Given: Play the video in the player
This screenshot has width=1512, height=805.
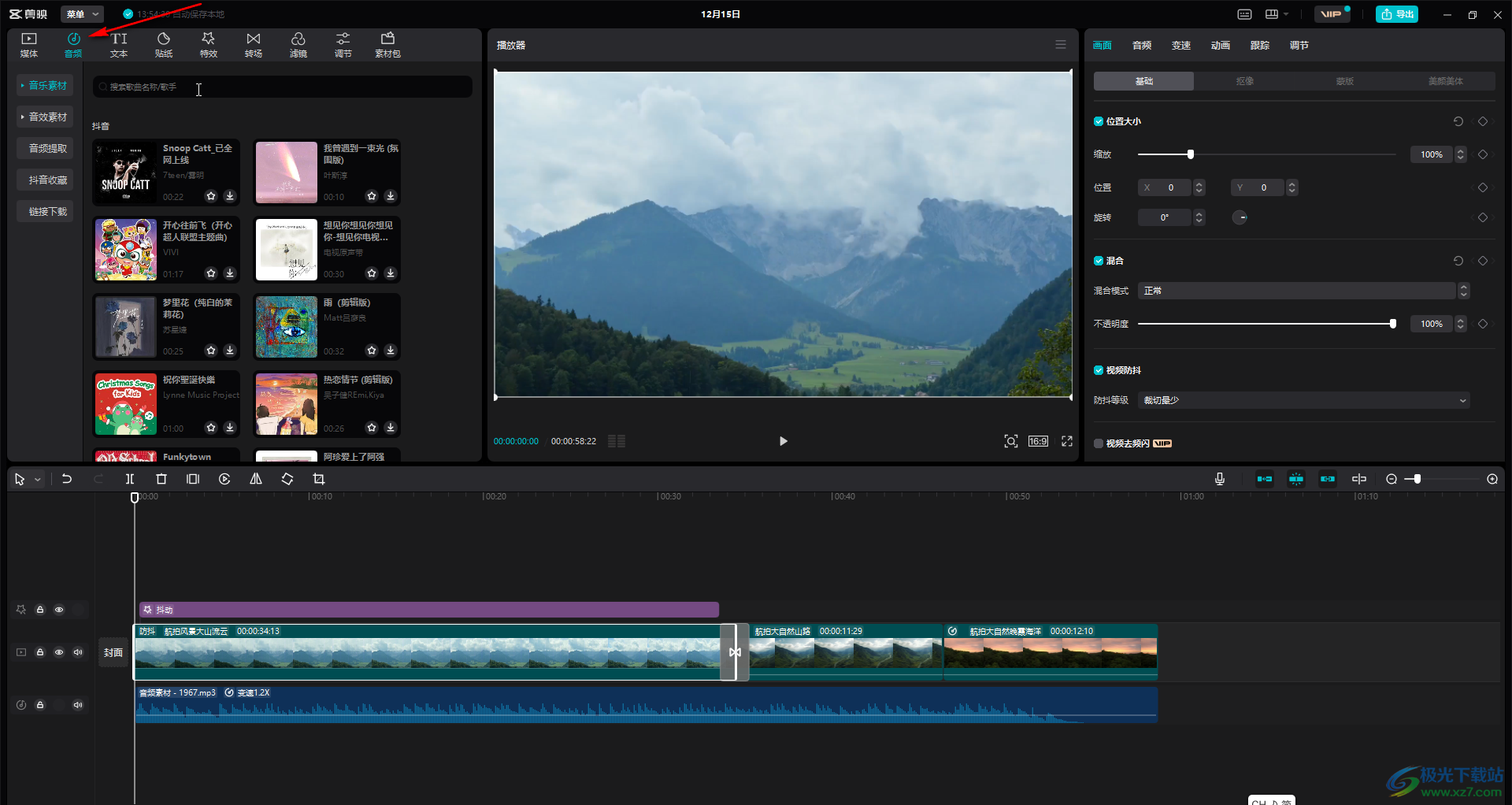Looking at the screenshot, I should pos(783,441).
